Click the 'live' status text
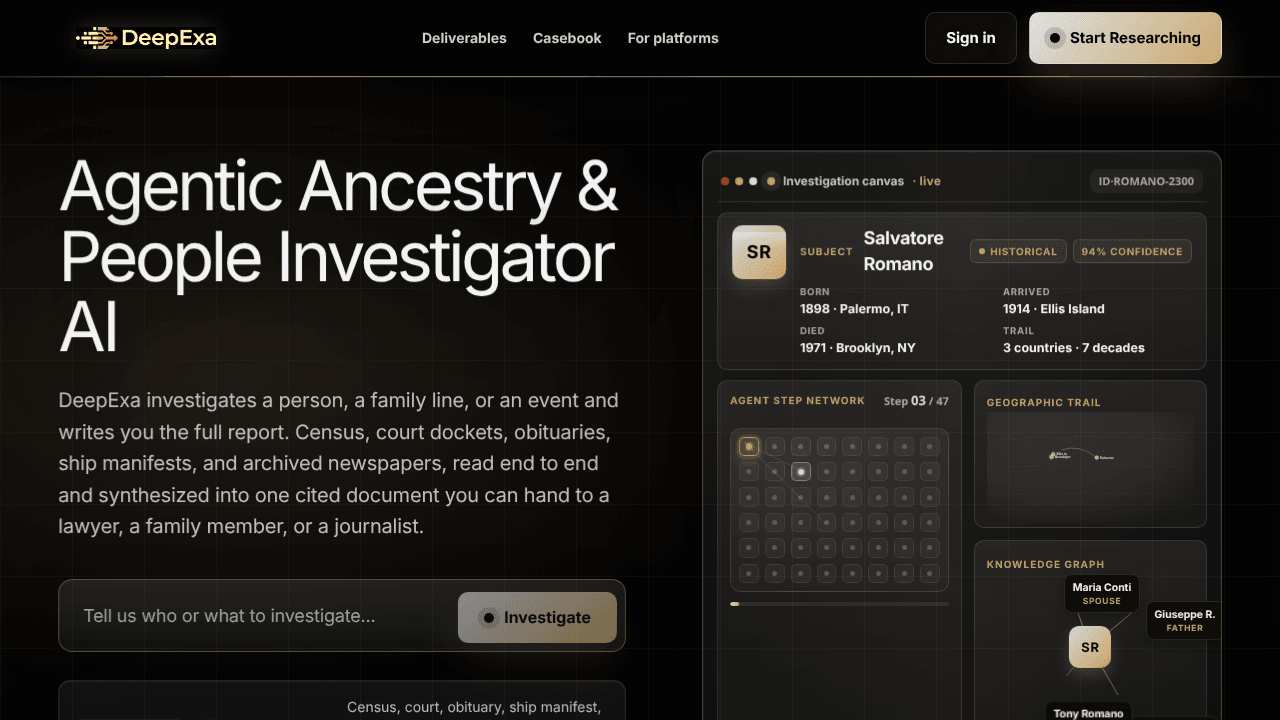Screen dimensions: 1280x720 (x=930, y=181)
